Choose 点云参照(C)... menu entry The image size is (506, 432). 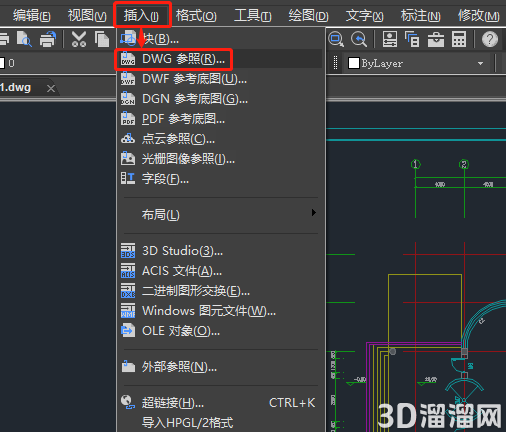click(x=221, y=139)
